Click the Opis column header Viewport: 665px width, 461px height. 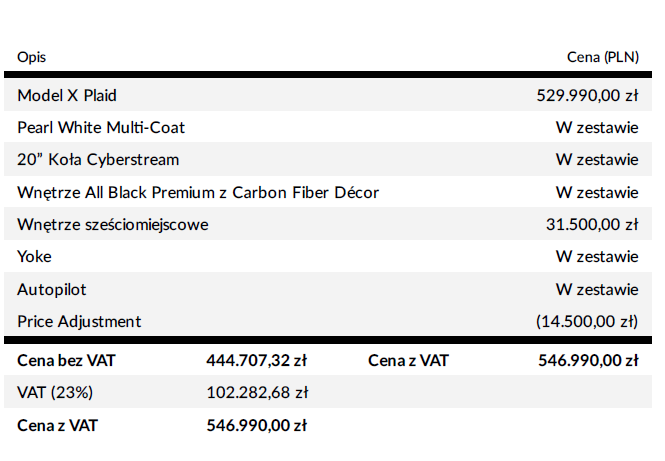coord(31,58)
